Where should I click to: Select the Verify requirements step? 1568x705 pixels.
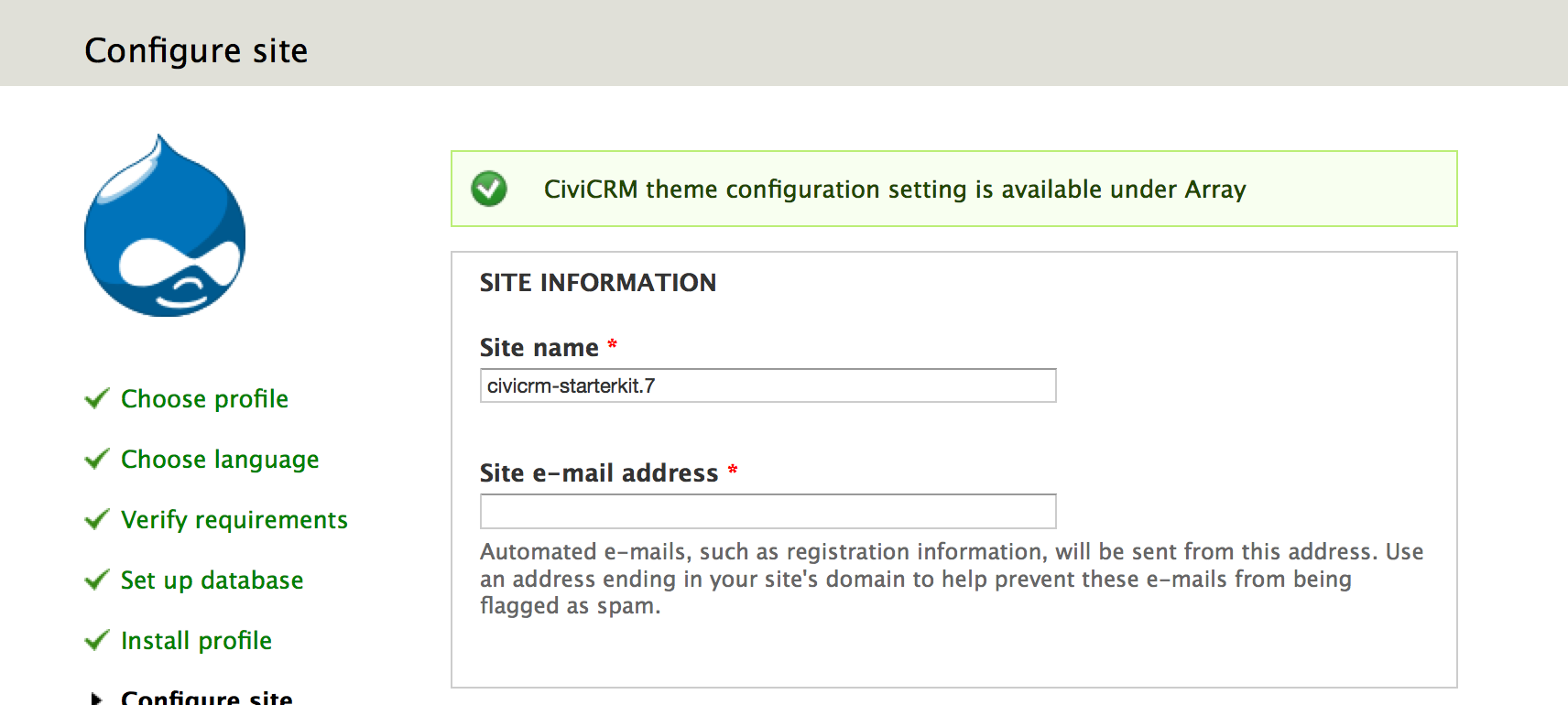point(234,520)
